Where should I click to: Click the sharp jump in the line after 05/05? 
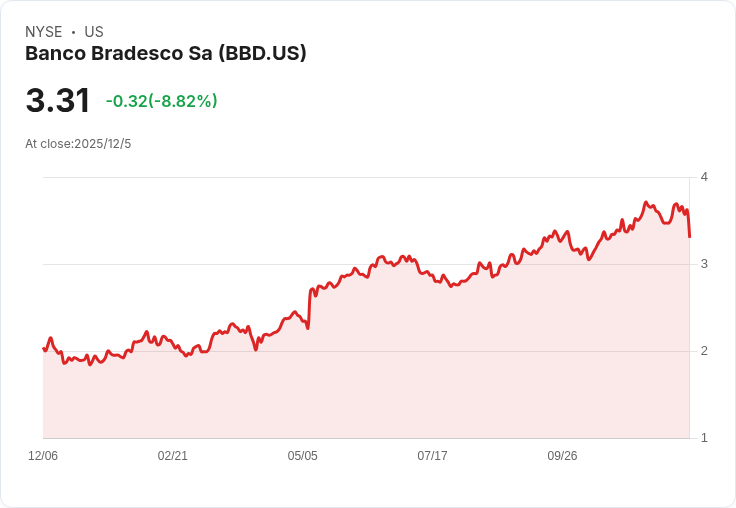click(310, 307)
